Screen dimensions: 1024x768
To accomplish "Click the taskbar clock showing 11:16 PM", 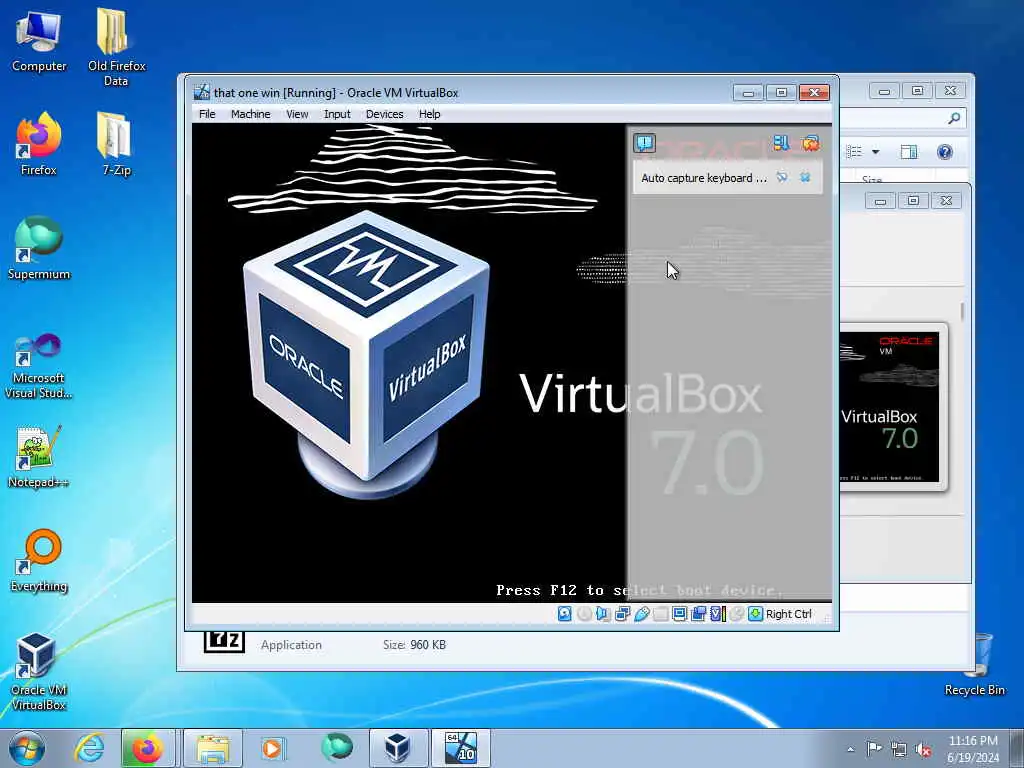I will [973, 748].
